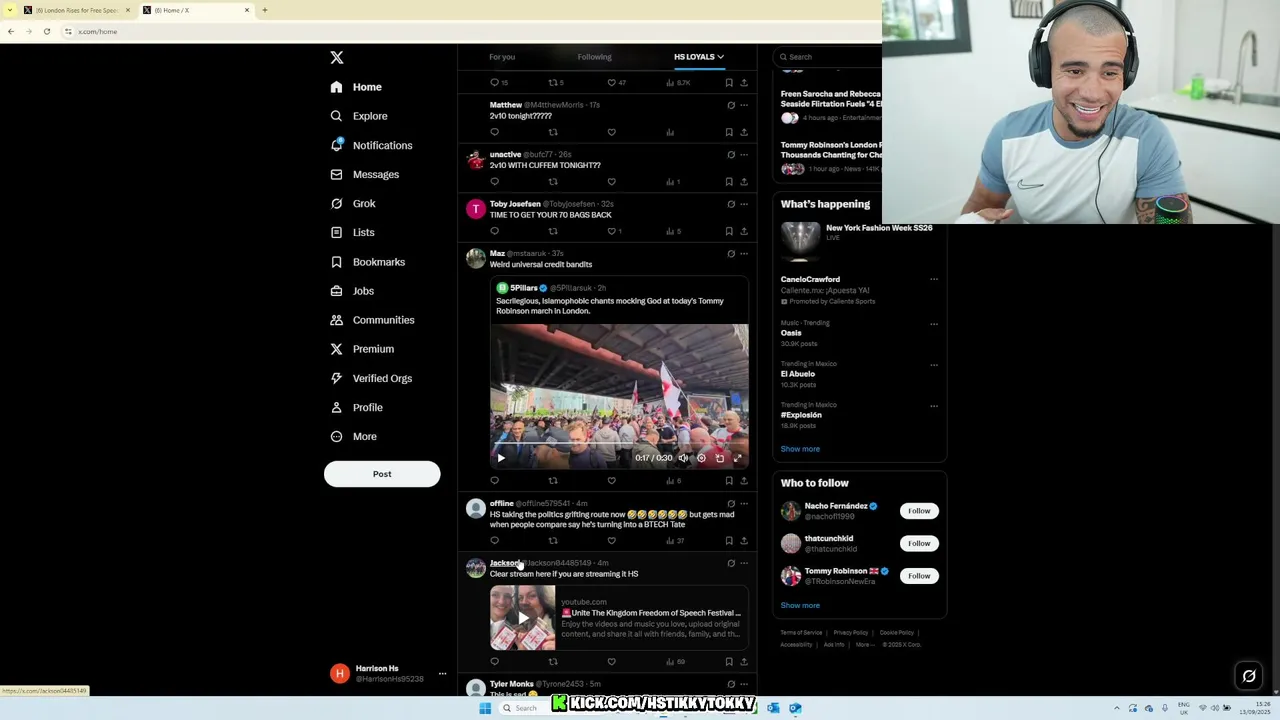Open Notifications with the bell icon
The height and width of the screenshot is (720, 1280).
[337, 145]
